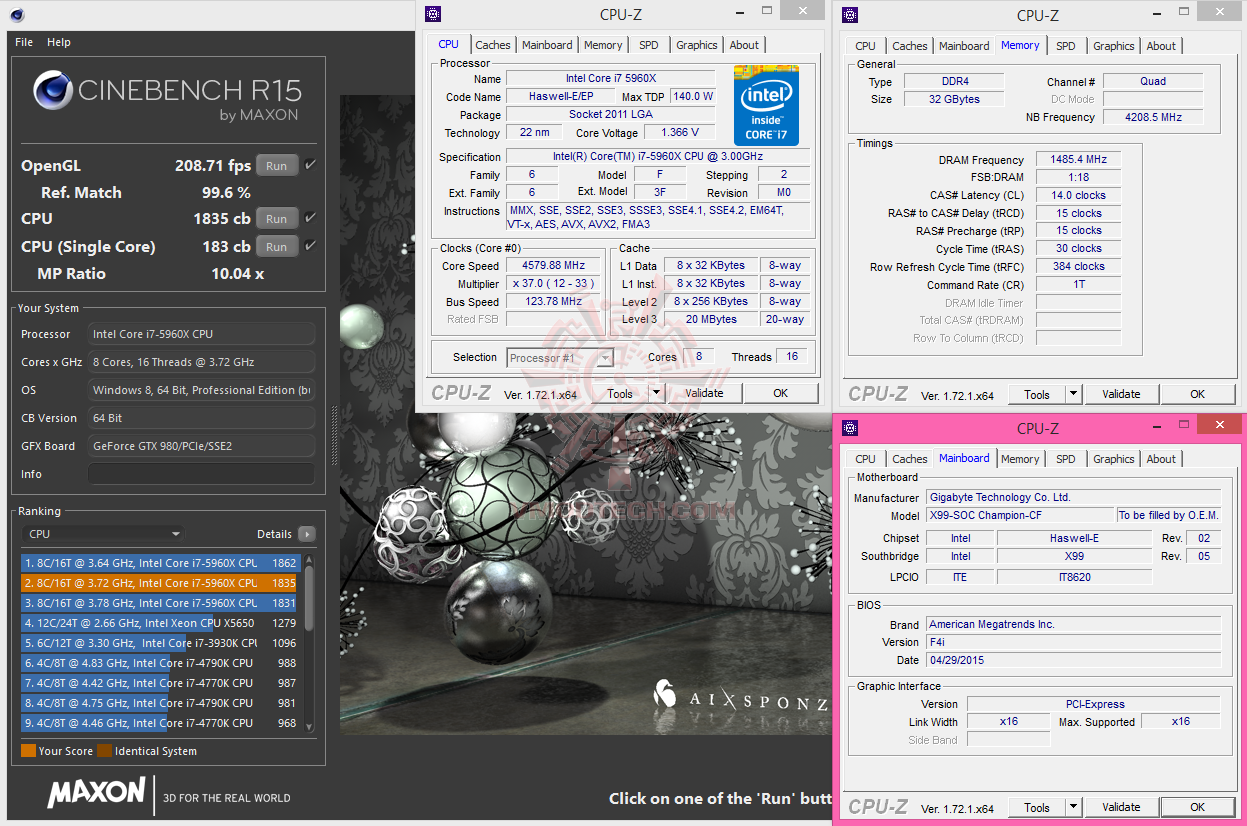The width and height of the screenshot is (1247, 826).
Task: Click the NB Frequency value 4208.5 MHz
Action: [x=1152, y=117]
